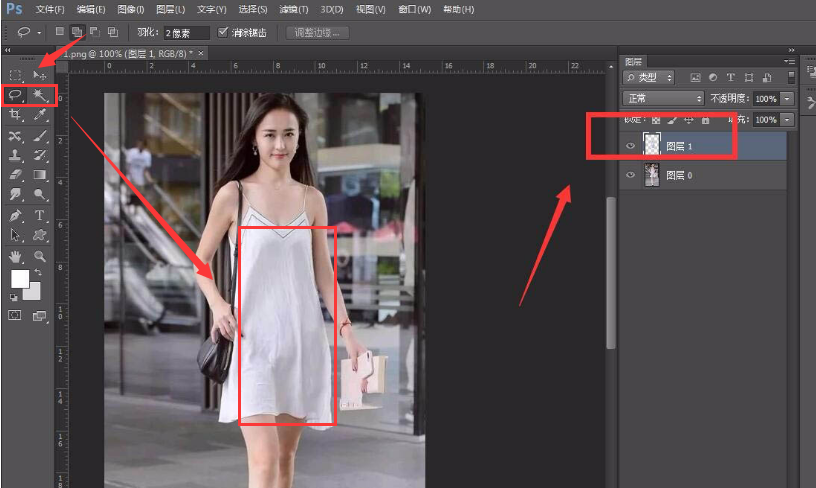816x488 pixels.
Task: Select the Eyedropper tool
Action: pos(40,115)
